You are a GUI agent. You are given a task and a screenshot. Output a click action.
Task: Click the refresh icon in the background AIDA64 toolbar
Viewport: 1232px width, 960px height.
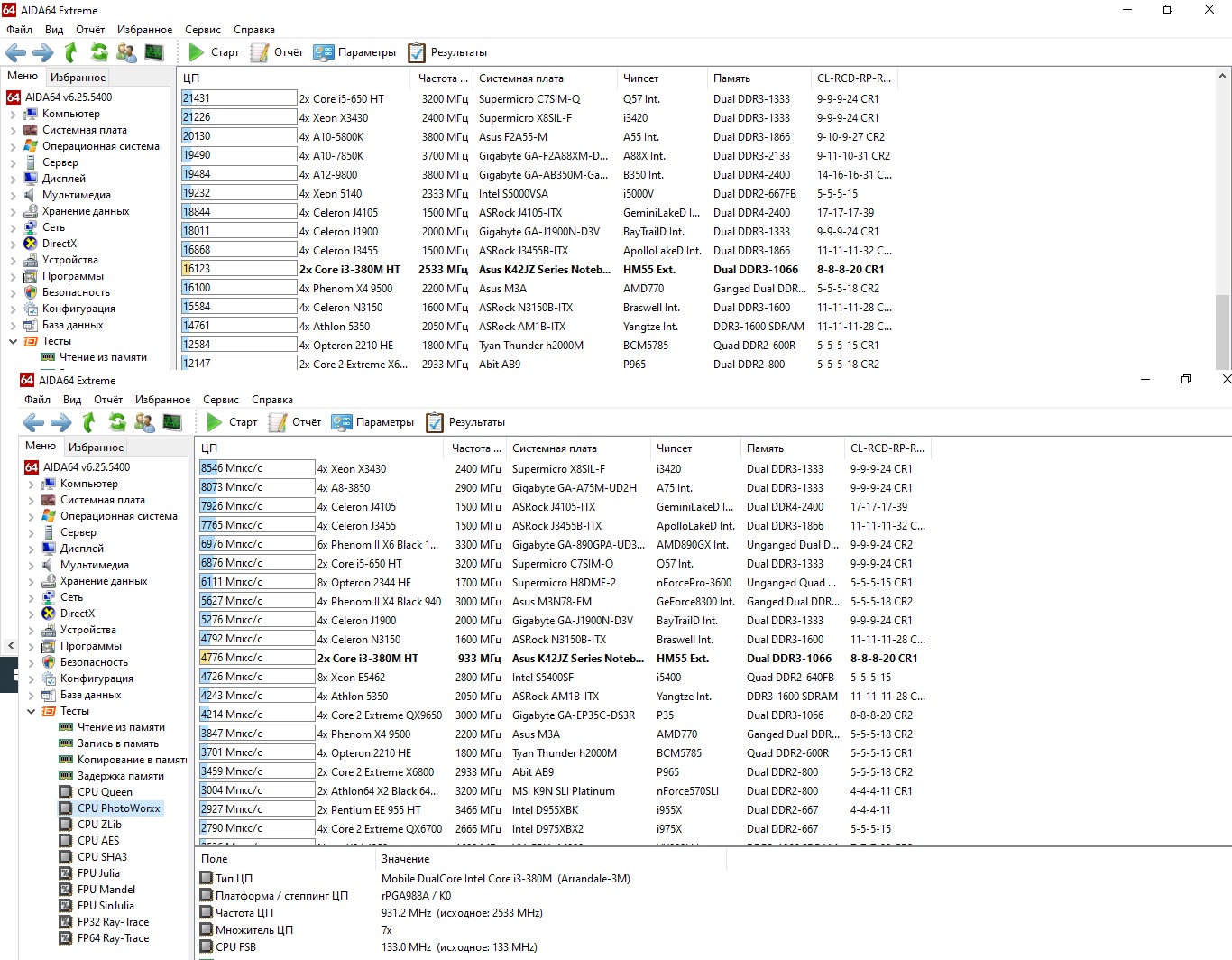tap(99, 52)
